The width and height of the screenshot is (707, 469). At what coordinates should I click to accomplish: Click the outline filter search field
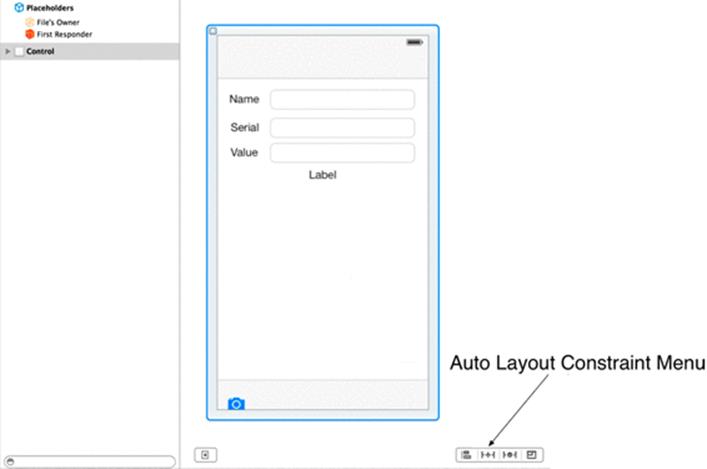(x=90, y=461)
